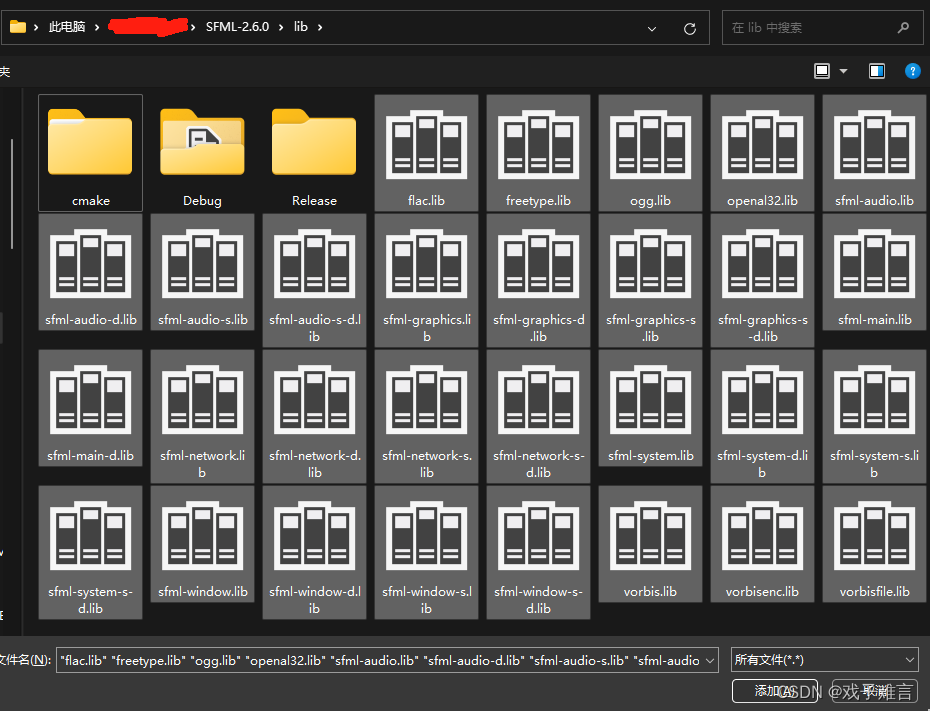This screenshot has width=930, height=711.
Task: Select the sfml-main.lib file
Action: coord(874,272)
